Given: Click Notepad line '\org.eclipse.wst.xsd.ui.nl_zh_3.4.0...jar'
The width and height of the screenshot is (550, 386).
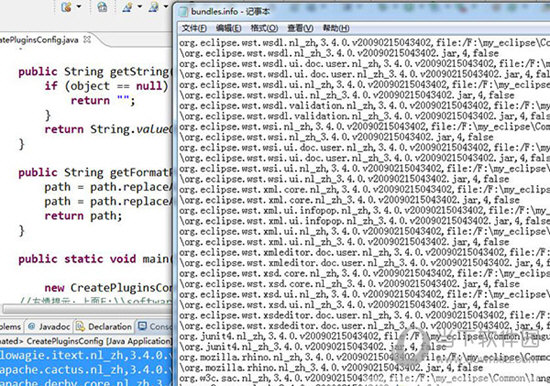Looking at the screenshot, I should coord(344,305).
